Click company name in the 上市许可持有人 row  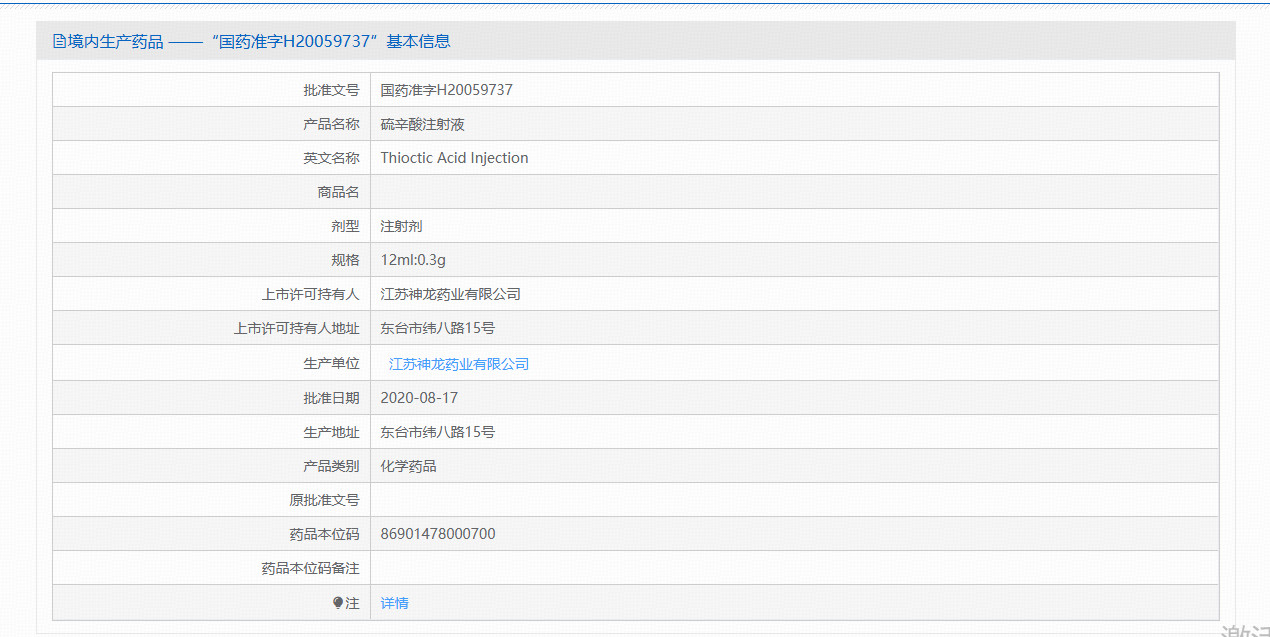(x=450, y=294)
